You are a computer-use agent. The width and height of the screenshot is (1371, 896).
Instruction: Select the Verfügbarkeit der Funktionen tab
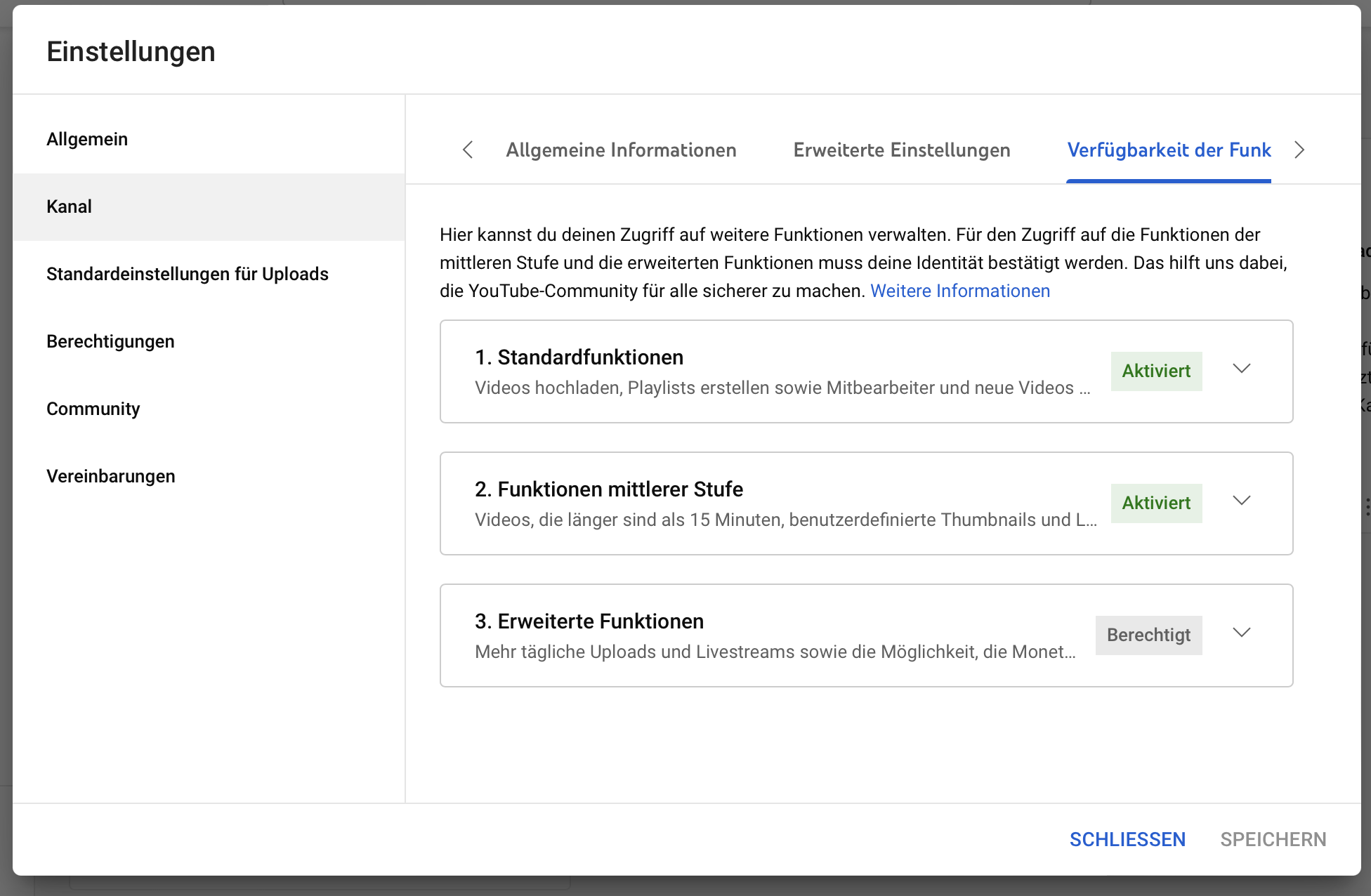[1168, 150]
